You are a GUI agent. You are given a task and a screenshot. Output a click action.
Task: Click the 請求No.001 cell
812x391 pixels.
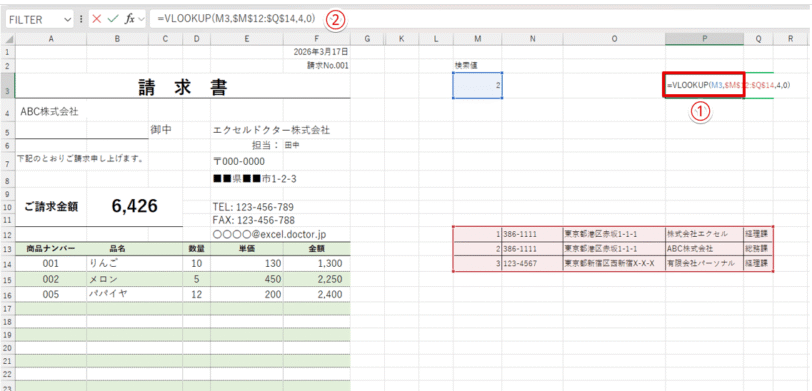(x=316, y=65)
